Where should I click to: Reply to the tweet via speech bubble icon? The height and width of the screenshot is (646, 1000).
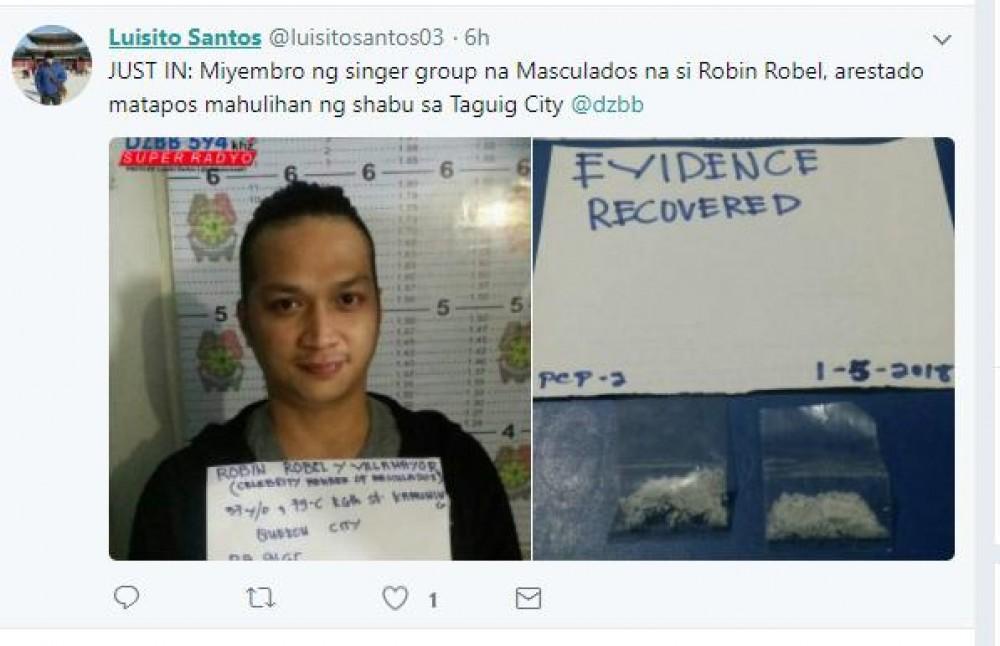click(126, 598)
